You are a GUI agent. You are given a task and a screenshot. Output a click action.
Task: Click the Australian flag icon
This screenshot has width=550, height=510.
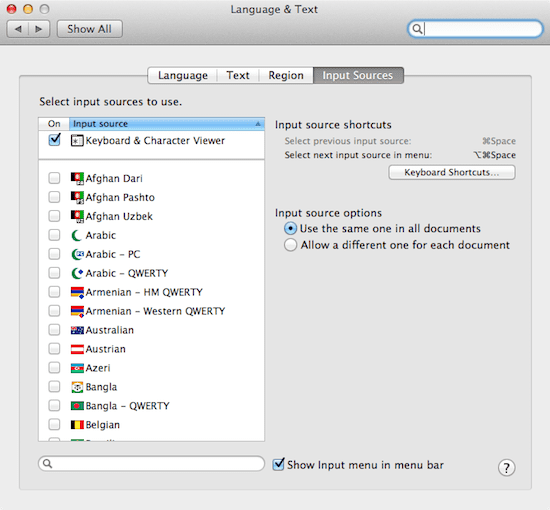(x=77, y=330)
